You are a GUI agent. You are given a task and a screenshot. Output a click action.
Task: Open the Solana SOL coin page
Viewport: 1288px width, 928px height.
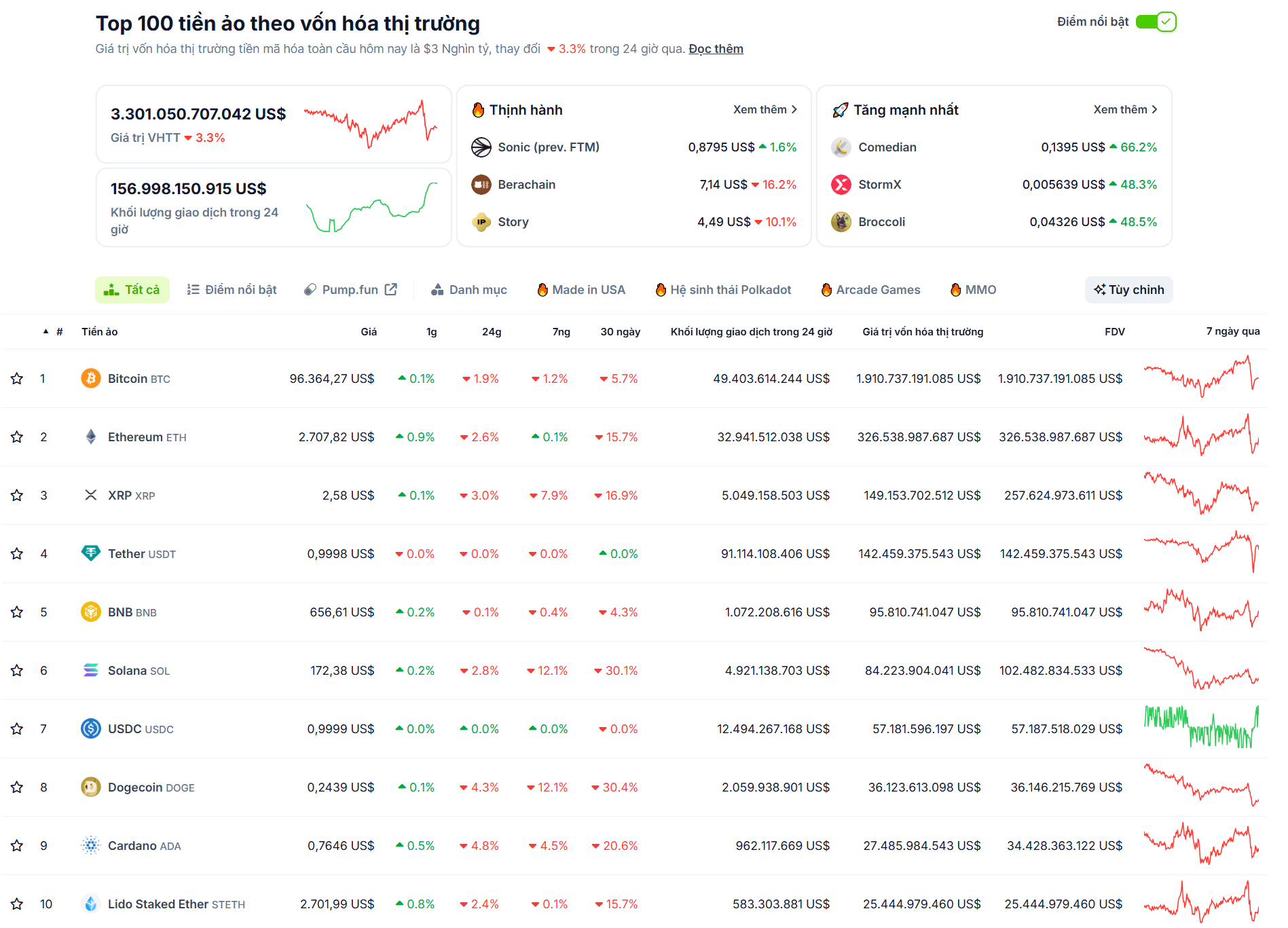pyautogui.click(x=139, y=670)
